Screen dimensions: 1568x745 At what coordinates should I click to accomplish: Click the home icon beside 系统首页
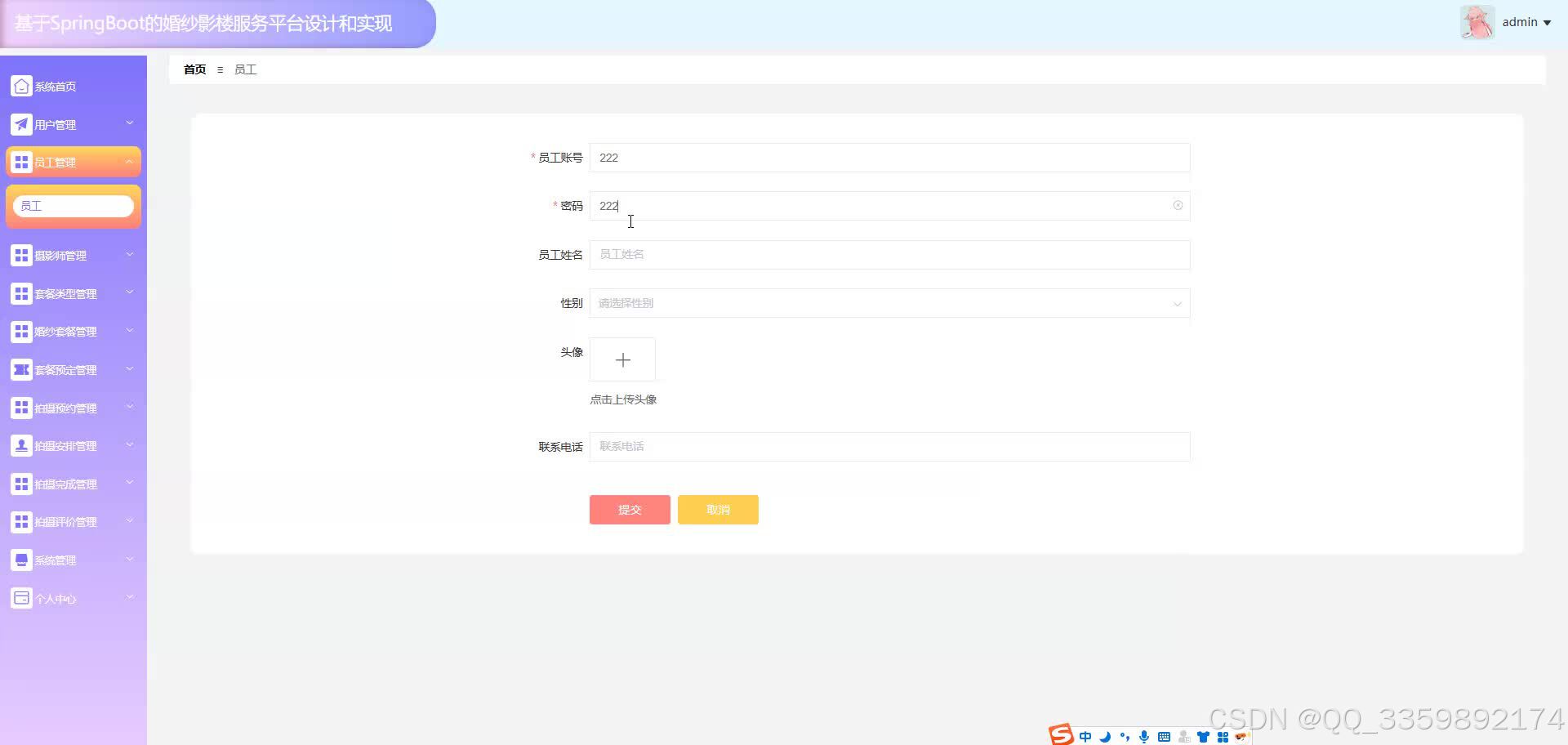click(x=21, y=85)
